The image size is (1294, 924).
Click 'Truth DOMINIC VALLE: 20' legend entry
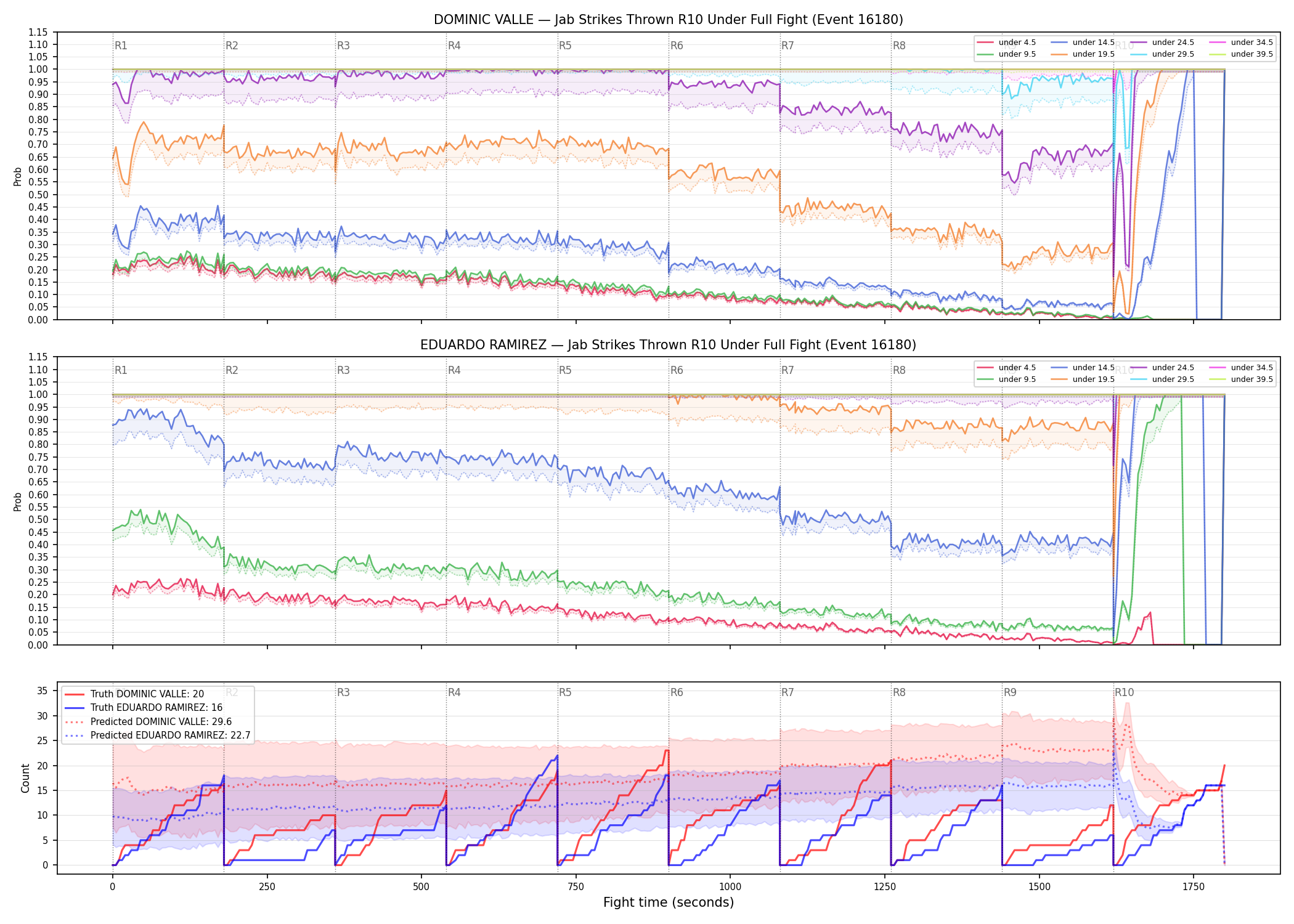pos(134,694)
